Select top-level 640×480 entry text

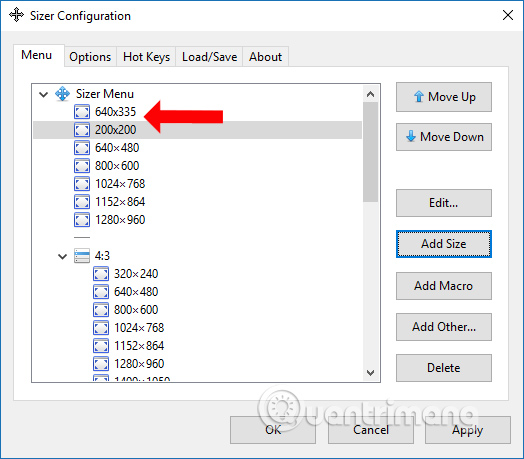pyautogui.click(x=117, y=148)
